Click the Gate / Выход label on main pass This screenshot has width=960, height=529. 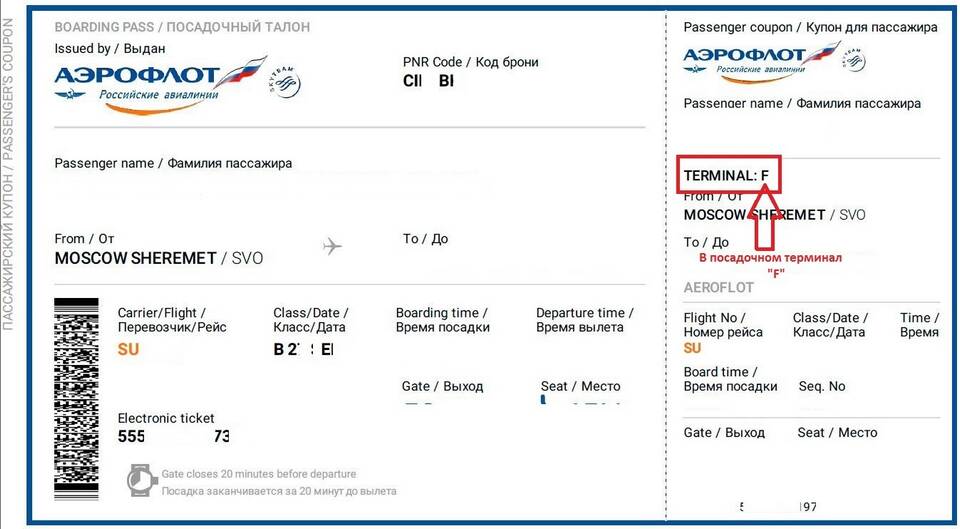tap(442, 386)
